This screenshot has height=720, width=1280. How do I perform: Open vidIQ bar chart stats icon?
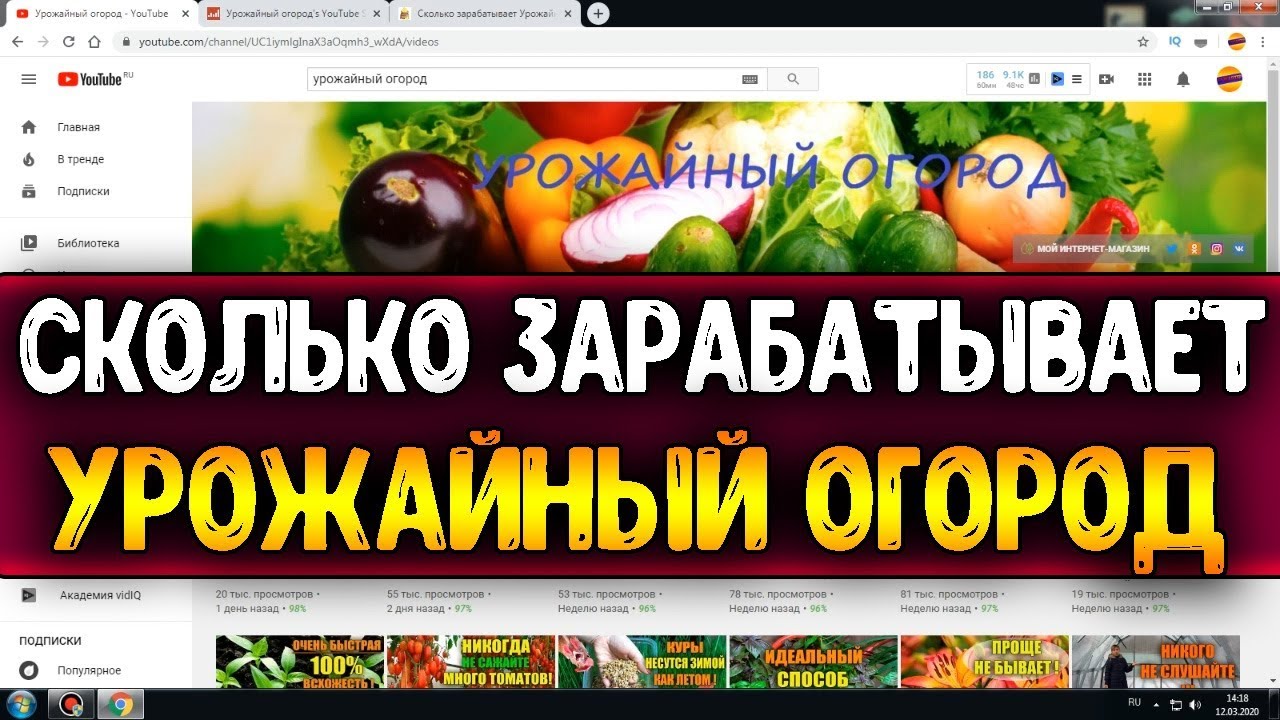coord(1035,79)
